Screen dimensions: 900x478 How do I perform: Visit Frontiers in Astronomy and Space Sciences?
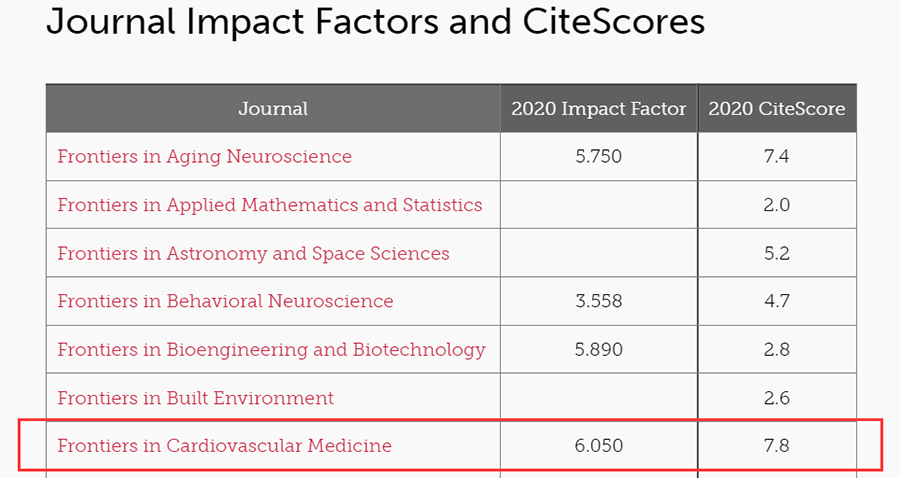point(253,253)
